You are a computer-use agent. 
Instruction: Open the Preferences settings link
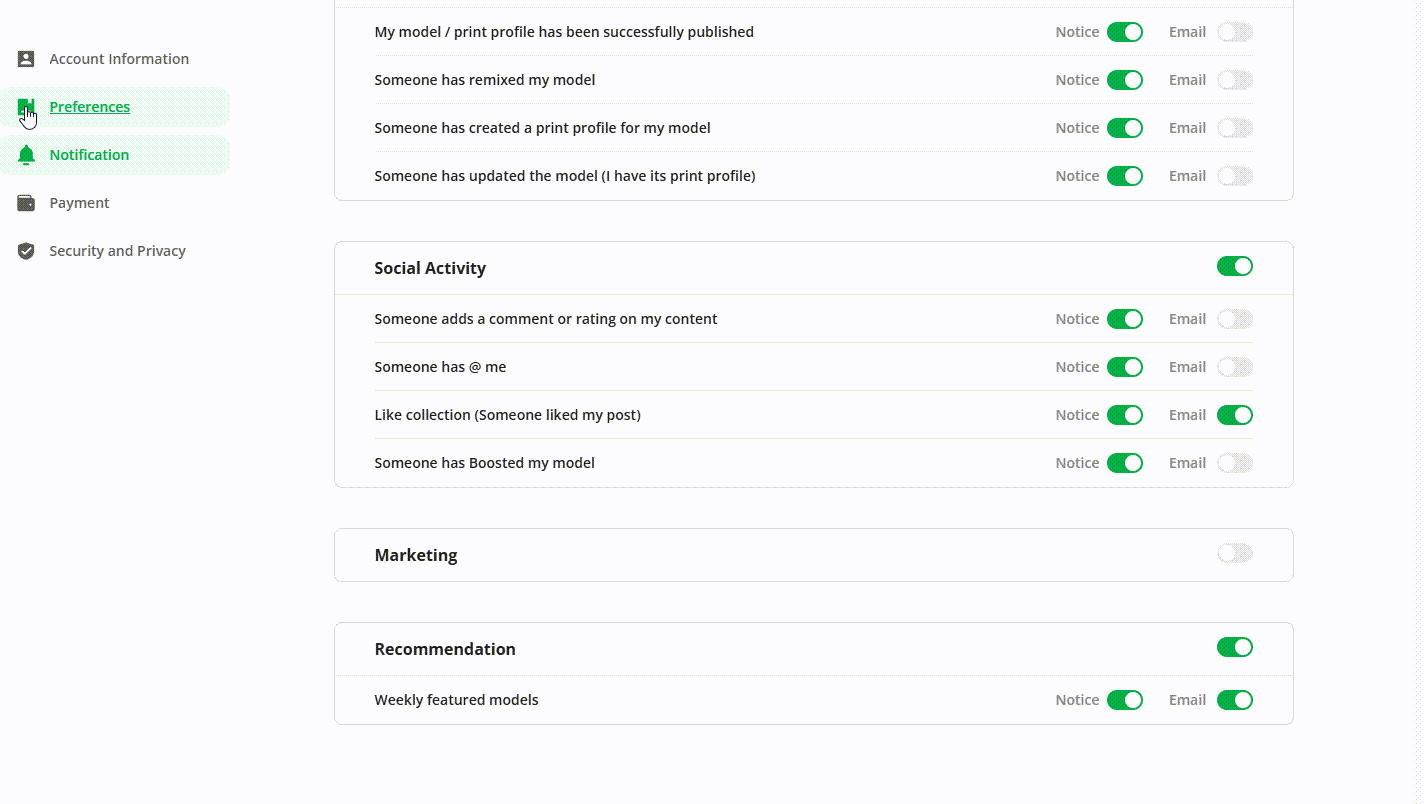(x=89, y=107)
